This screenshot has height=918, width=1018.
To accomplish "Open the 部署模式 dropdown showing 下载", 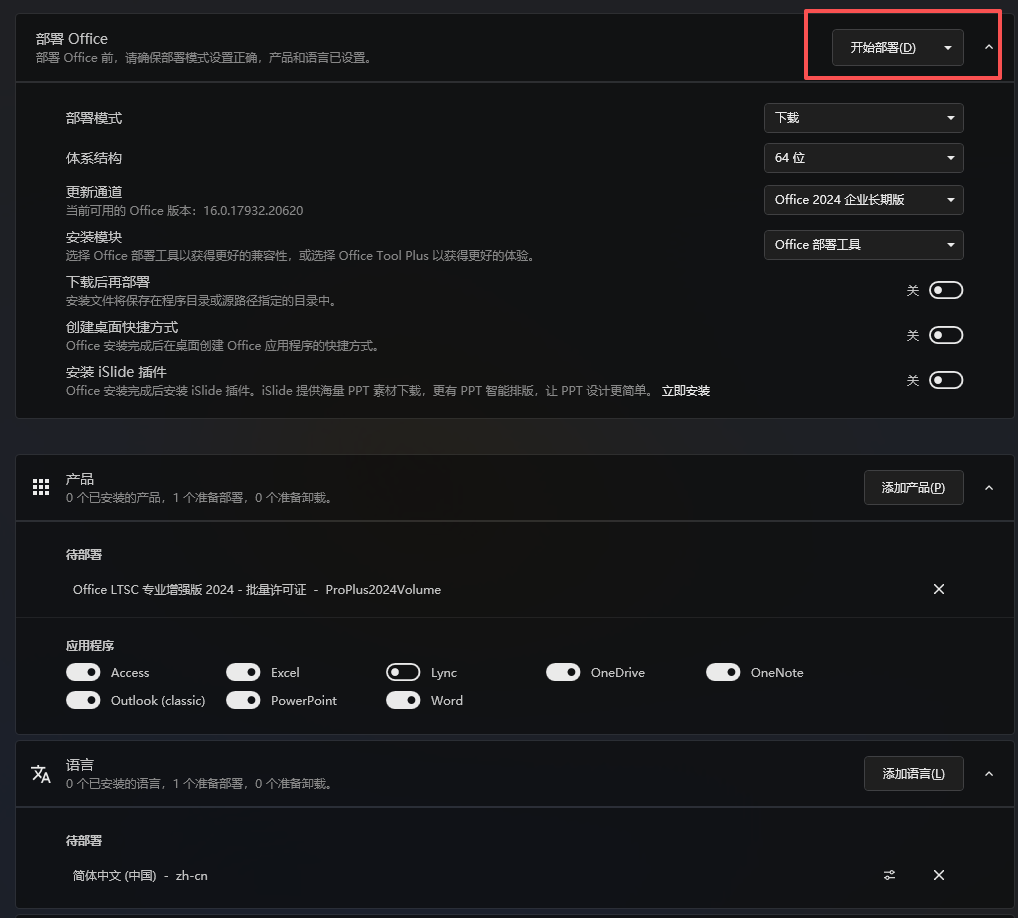I will pyautogui.click(x=863, y=118).
